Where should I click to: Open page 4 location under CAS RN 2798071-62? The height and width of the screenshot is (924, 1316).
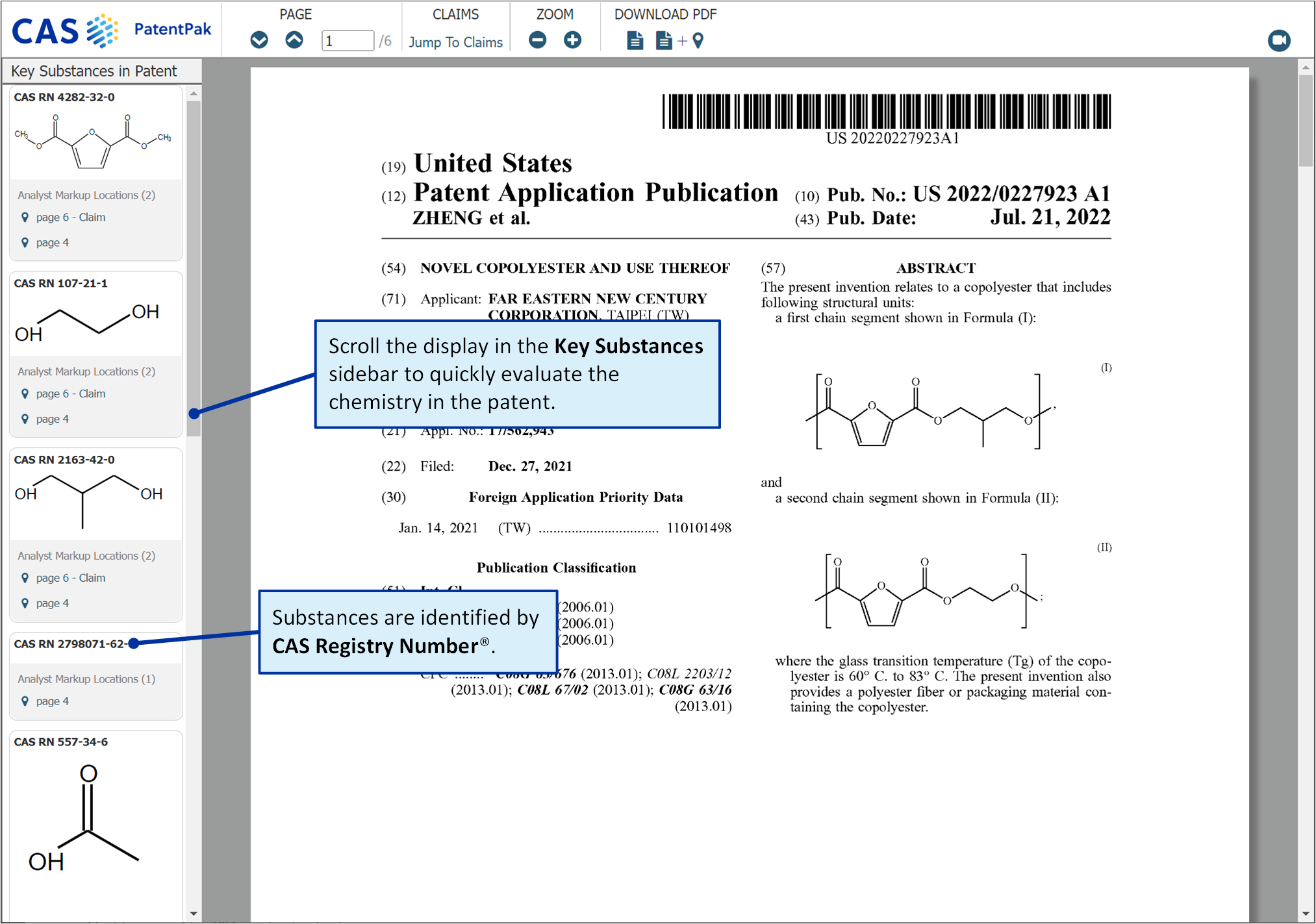(x=52, y=701)
